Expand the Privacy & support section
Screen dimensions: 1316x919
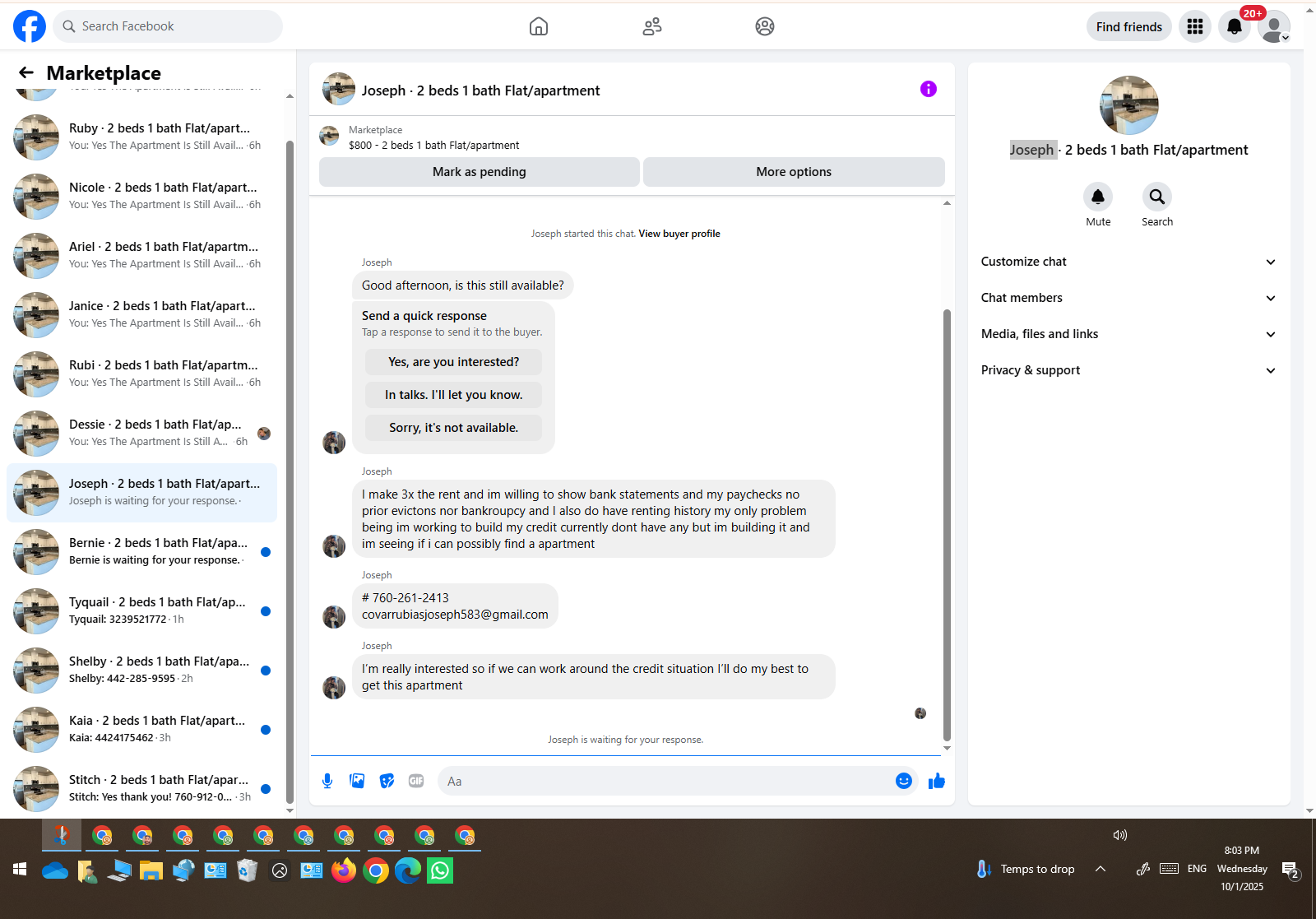(x=1128, y=370)
